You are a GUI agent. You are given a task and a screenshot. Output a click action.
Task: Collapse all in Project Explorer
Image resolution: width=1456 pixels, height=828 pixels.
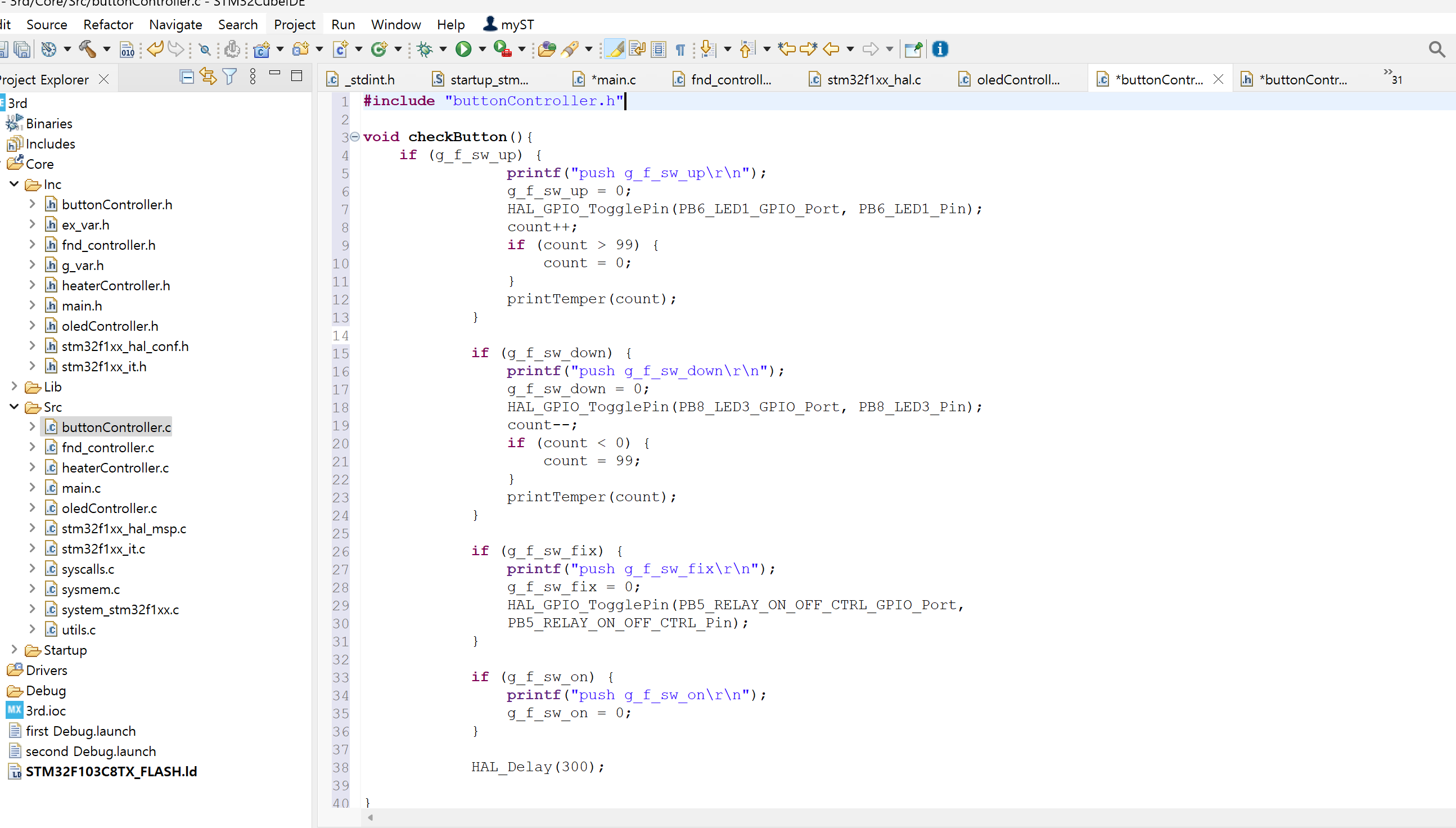(187, 76)
